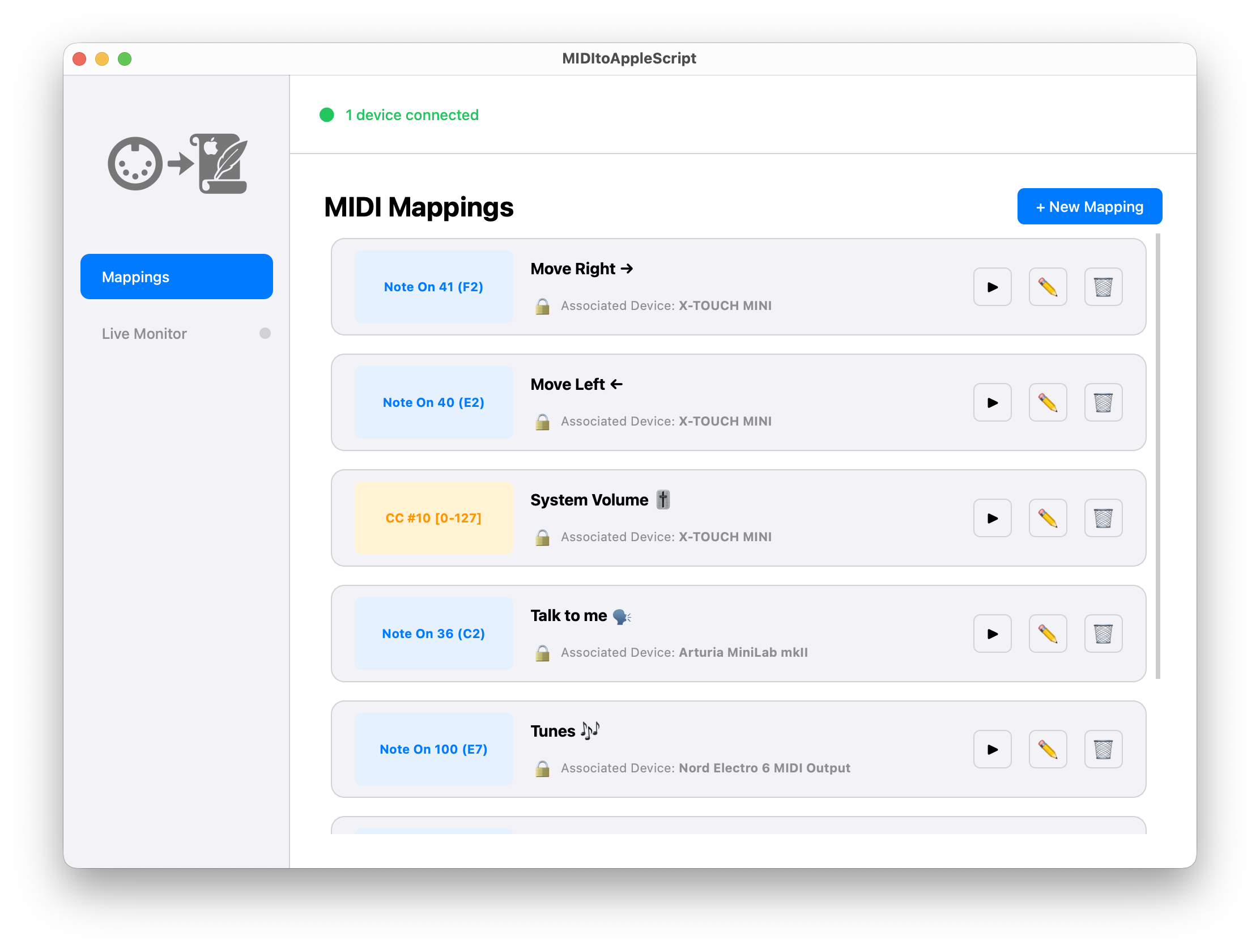Click the Note On 36 (C2) badge

click(433, 634)
